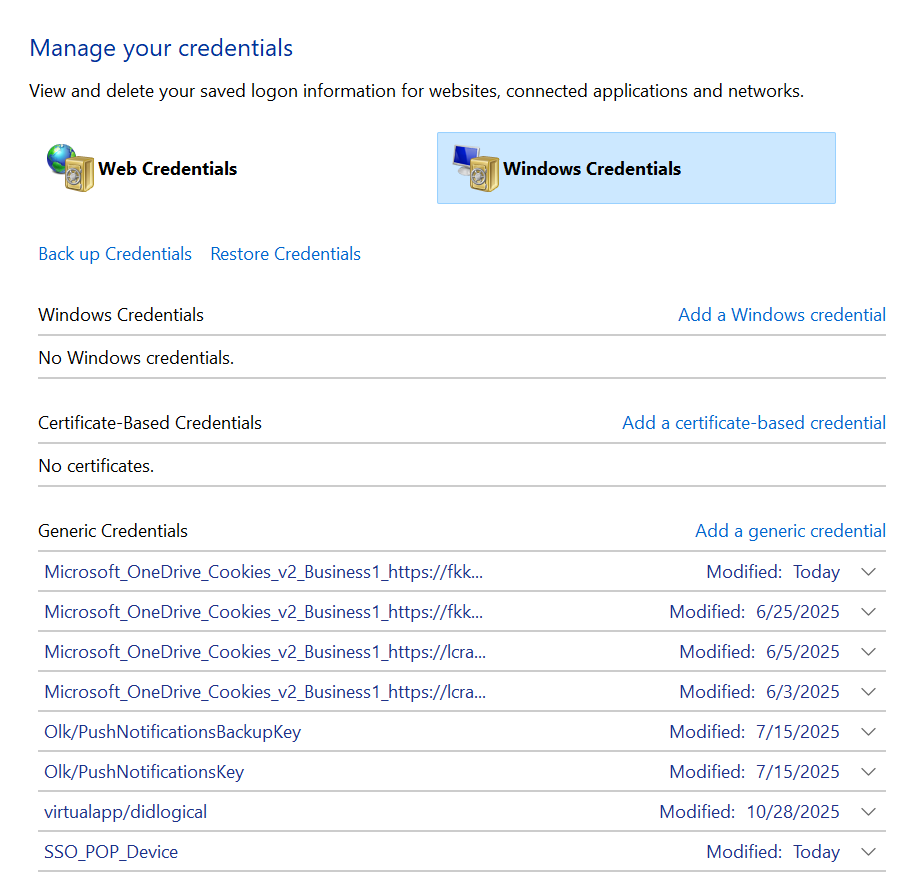Viewport: 919px width, 883px height.
Task: Click the Web Credentials globe and safe icon
Action: pyautogui.click(x=70, y=168)
